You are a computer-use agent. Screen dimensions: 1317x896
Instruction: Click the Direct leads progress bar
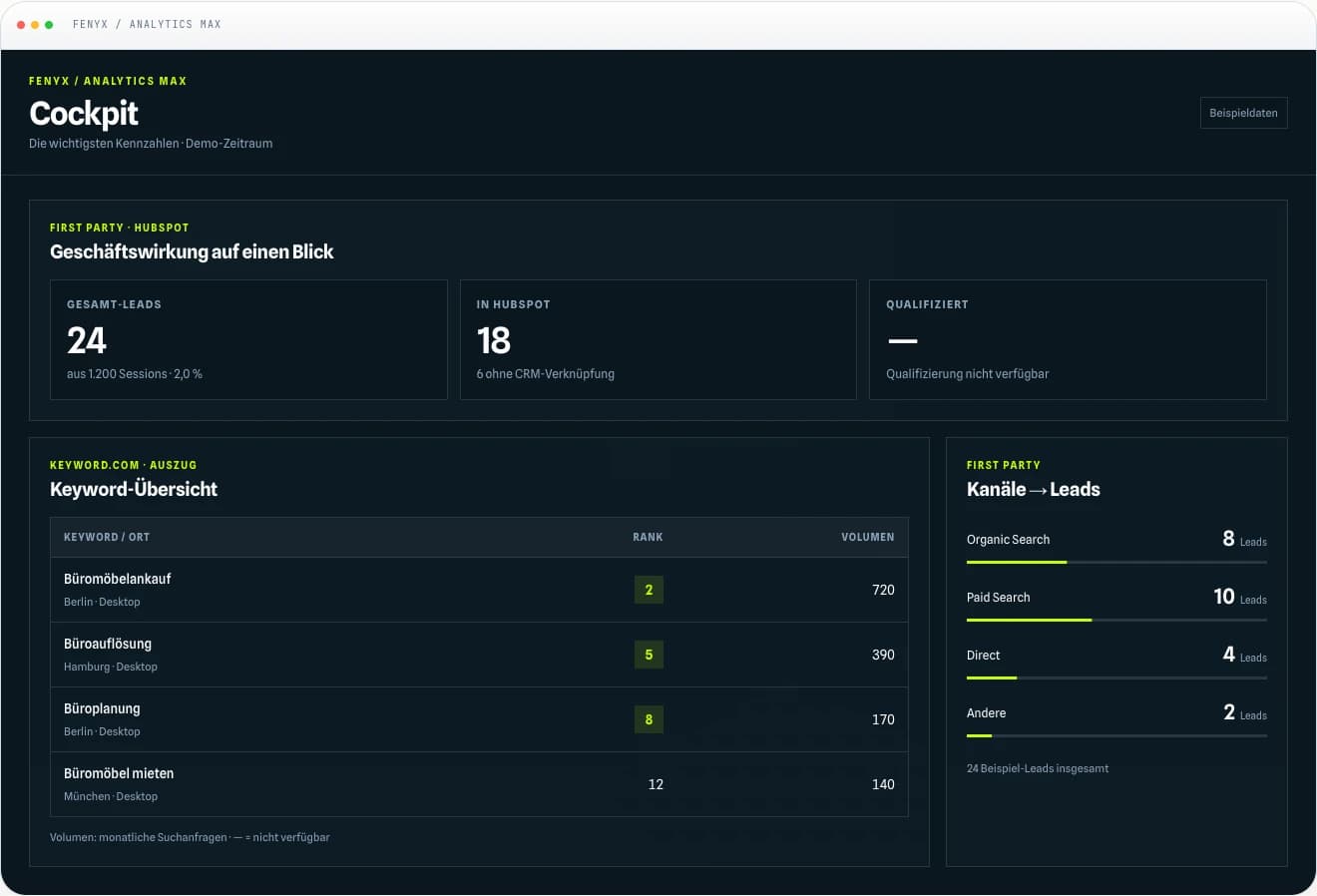(x=1116, y=678)
